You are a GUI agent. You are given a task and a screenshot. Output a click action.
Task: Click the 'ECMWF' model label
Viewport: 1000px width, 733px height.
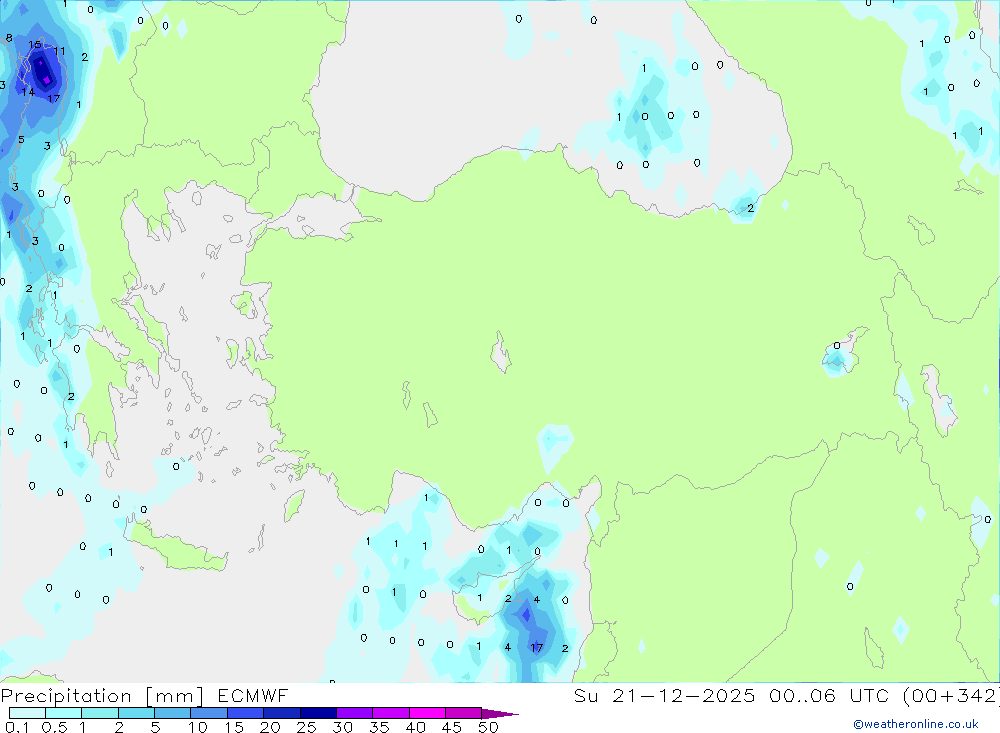tap(253, 696)
